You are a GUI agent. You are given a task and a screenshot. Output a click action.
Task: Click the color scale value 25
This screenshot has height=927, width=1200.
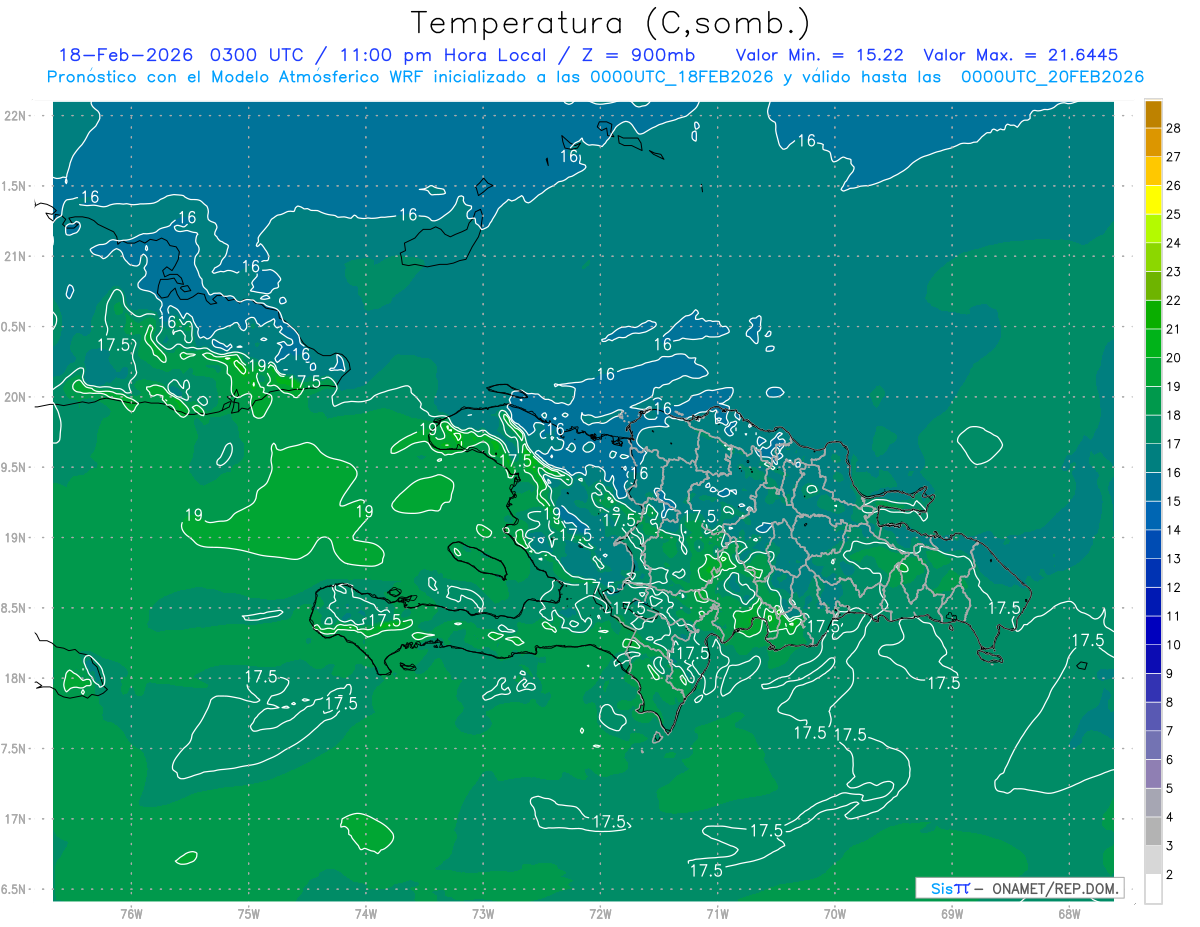[x=1174, y=214]
